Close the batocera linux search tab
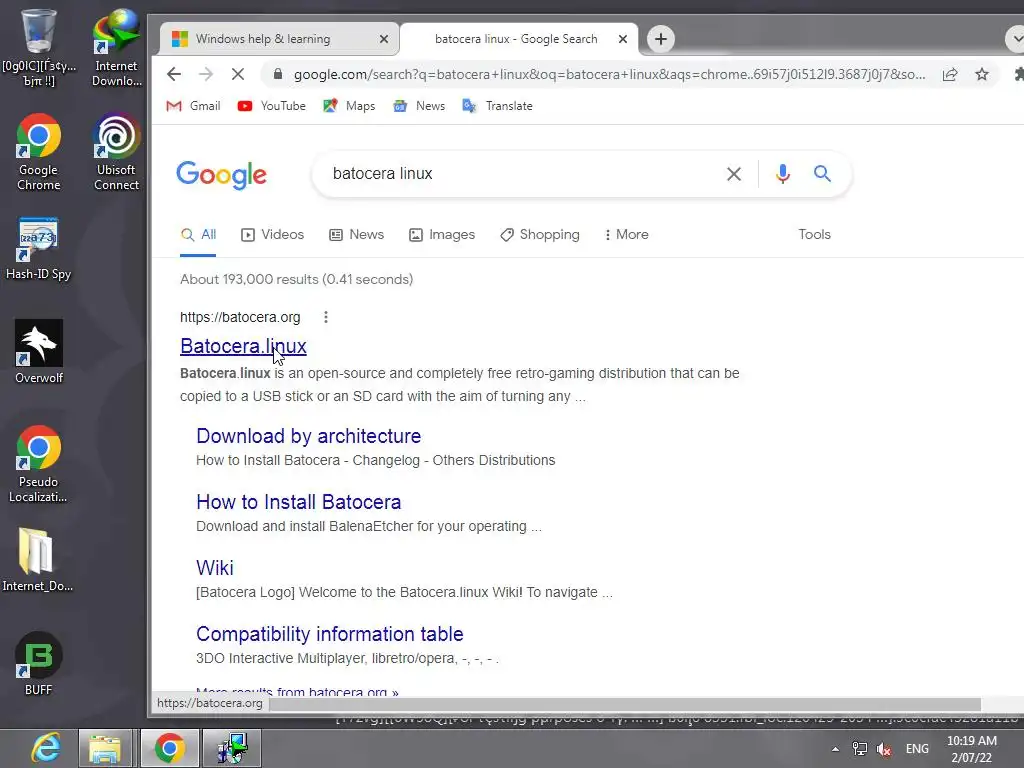The width and height of the screenshot is (1024, 768). [x=623, y=39]
